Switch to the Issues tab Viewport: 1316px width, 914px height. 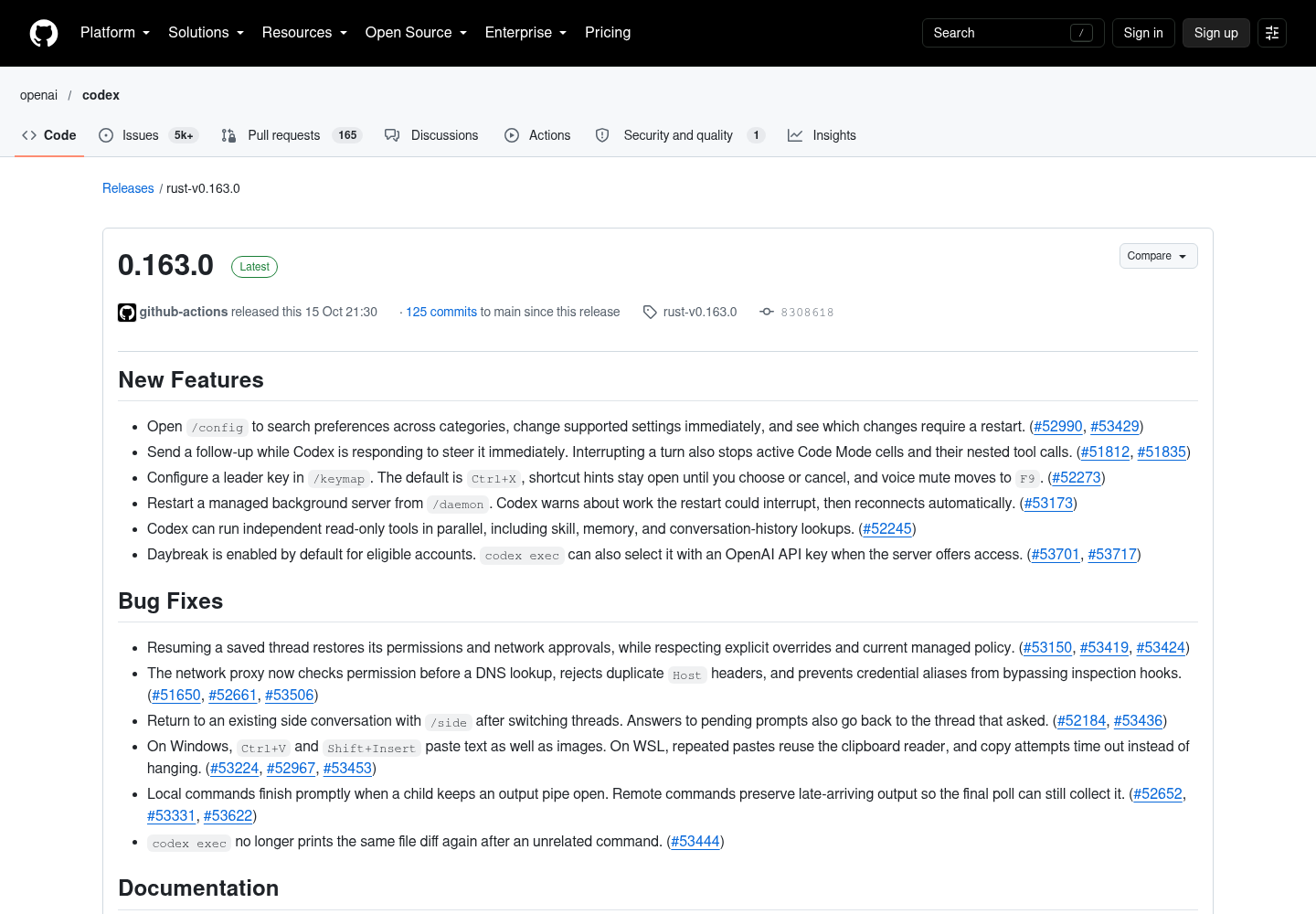[x=148, y=135]
